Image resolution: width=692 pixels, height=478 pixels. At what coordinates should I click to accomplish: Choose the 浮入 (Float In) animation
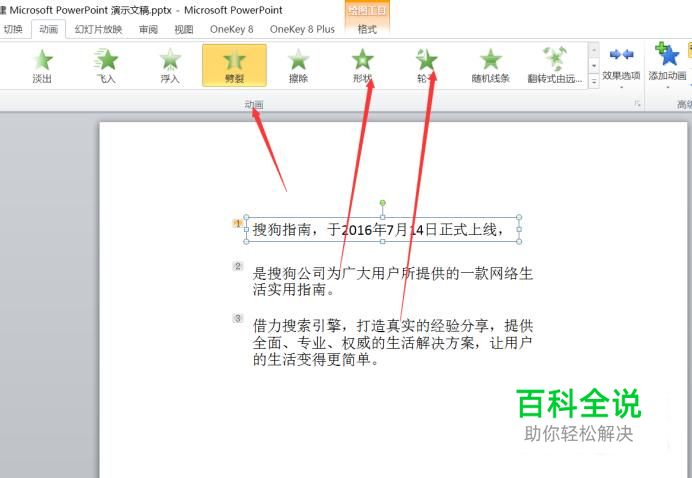[x=170, y=65]
